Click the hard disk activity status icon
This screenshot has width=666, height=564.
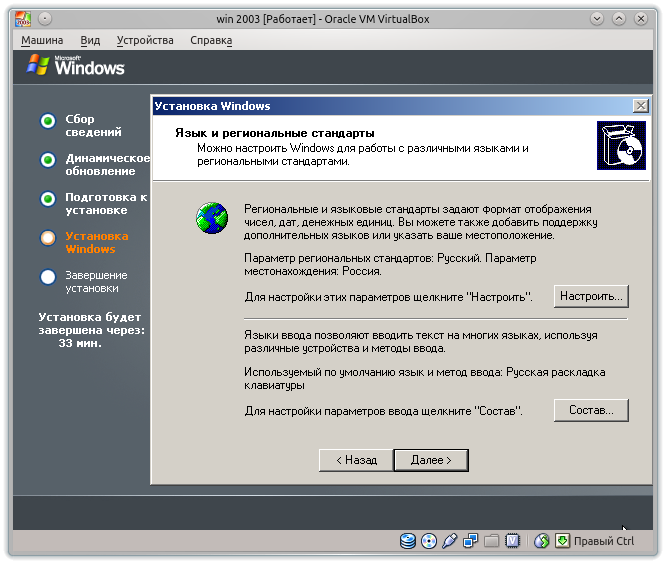pyautogui.click(x=408, y=541)
